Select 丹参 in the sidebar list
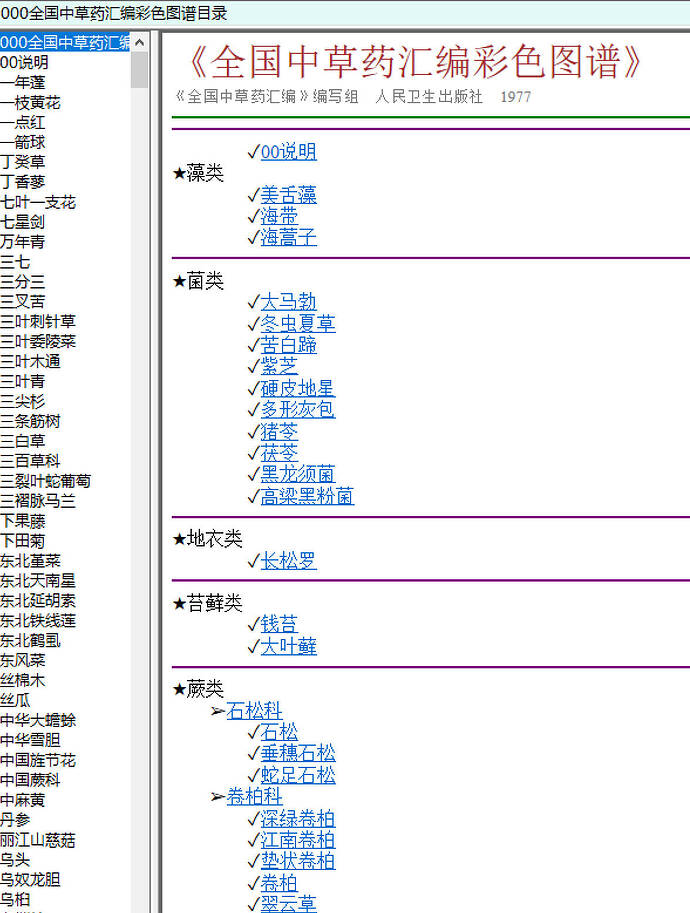Screen dimensions: 690x913 [15, 820]
